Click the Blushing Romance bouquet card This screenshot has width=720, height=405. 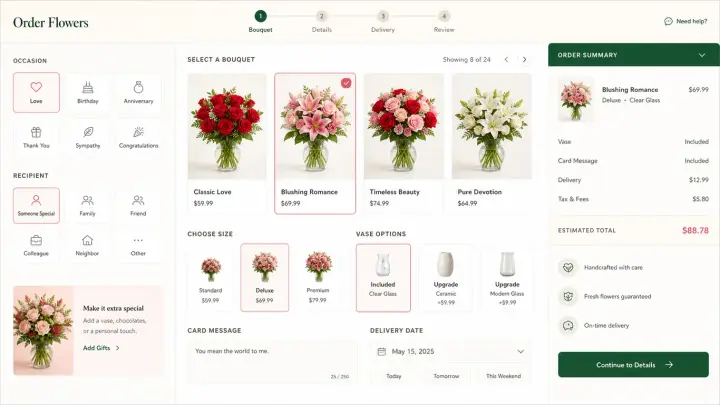pyautogui.click(x=315, y=143)
